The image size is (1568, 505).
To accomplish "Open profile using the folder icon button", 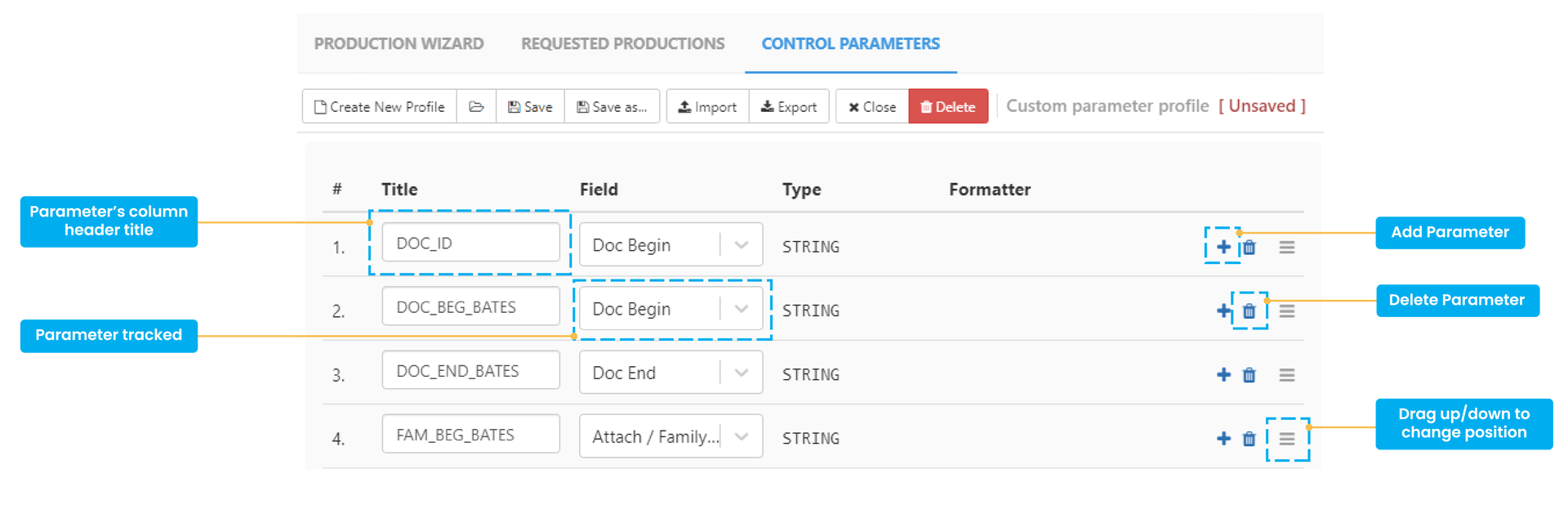I will 476,106.
